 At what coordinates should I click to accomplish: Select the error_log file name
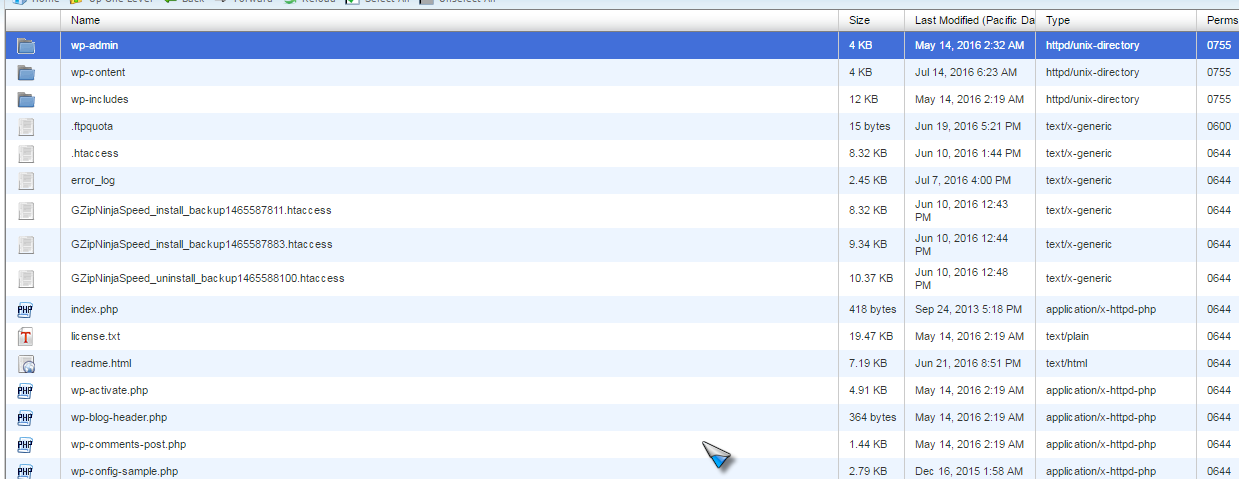93,181
